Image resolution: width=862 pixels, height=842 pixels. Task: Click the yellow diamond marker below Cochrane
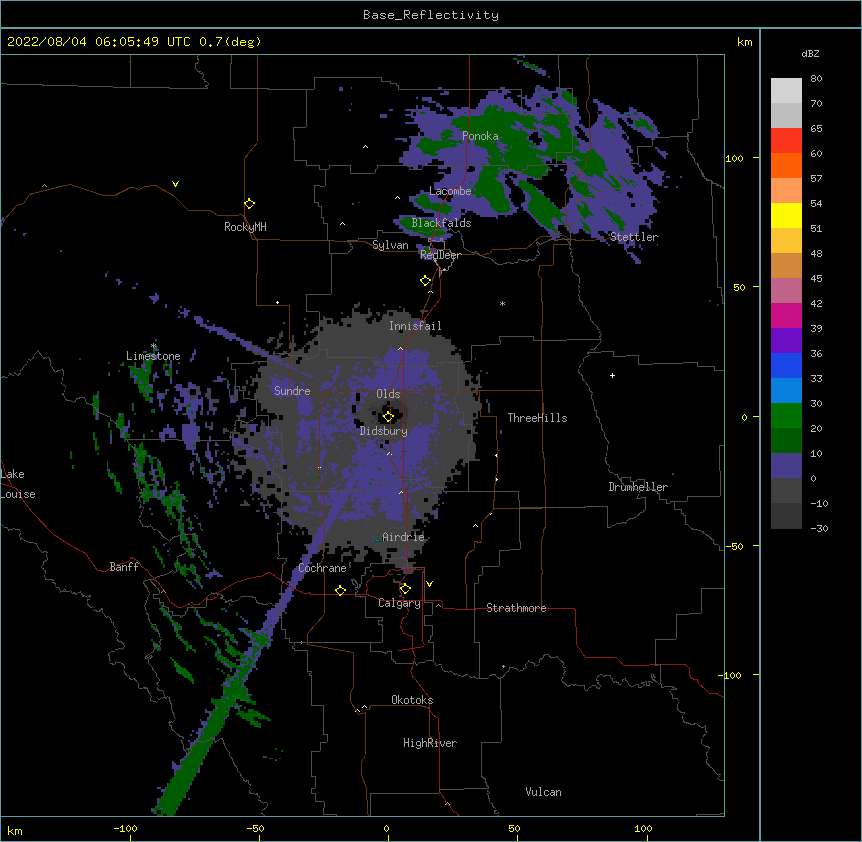point(340,590)
